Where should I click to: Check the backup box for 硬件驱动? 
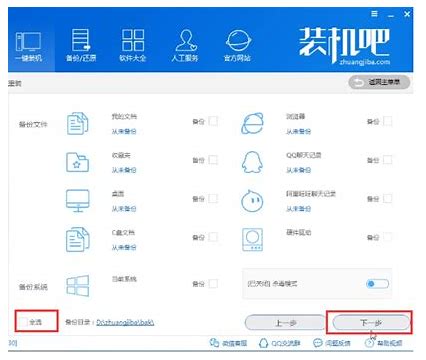pos(387,237)
